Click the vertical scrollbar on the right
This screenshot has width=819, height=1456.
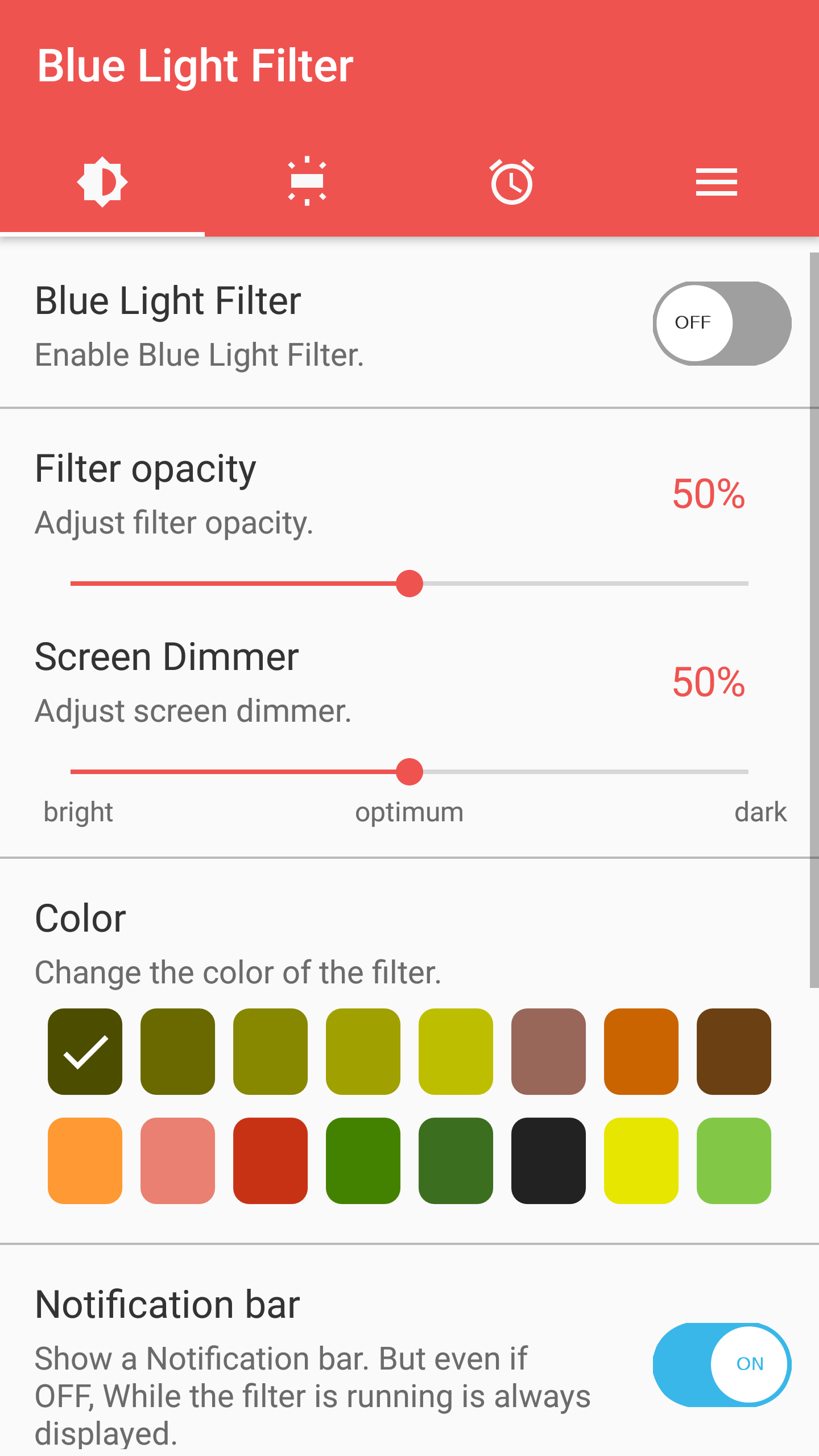(x=814, y=620)
